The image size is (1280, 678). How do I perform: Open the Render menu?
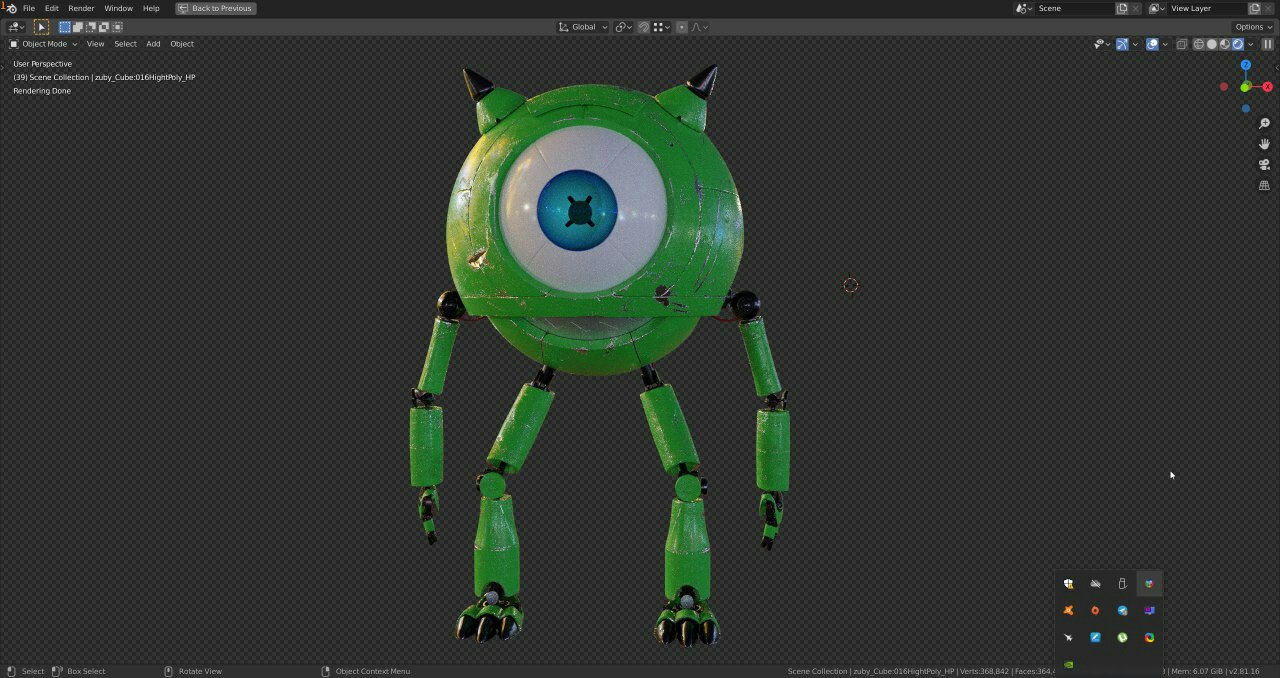(81, 8)
